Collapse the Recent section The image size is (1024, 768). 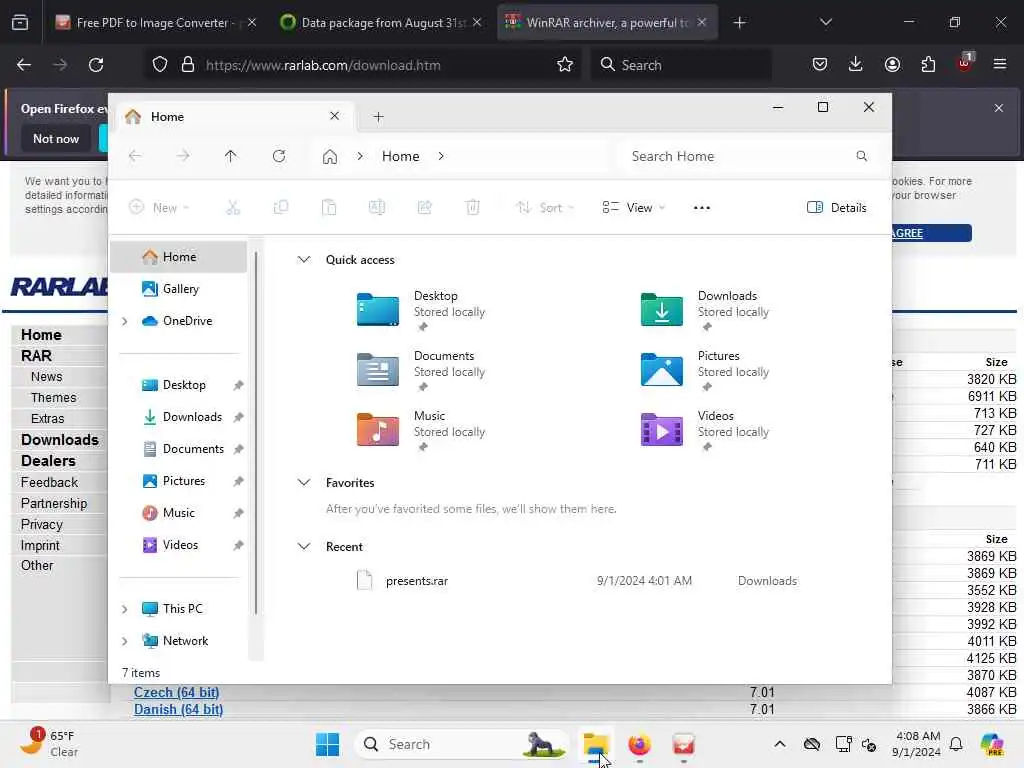tap(304, 546)
